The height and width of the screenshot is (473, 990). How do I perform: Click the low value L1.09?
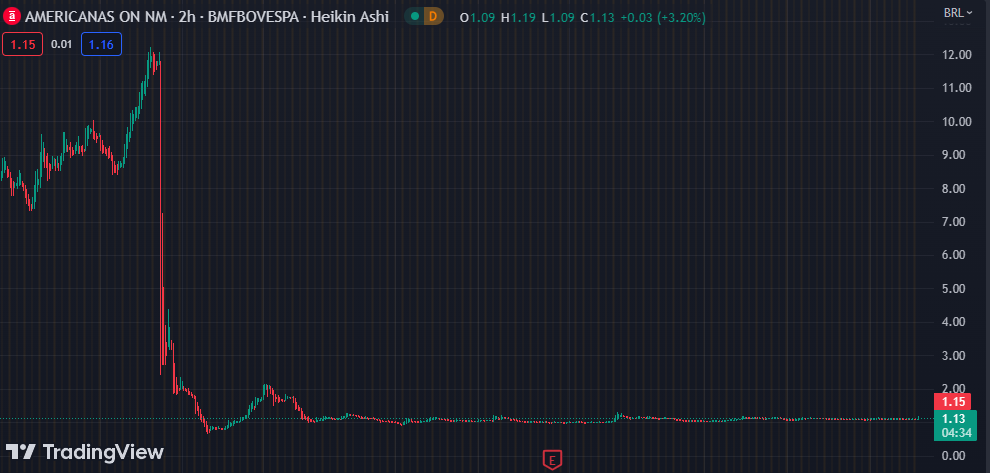pyautogui.click(x=558, y=18)
